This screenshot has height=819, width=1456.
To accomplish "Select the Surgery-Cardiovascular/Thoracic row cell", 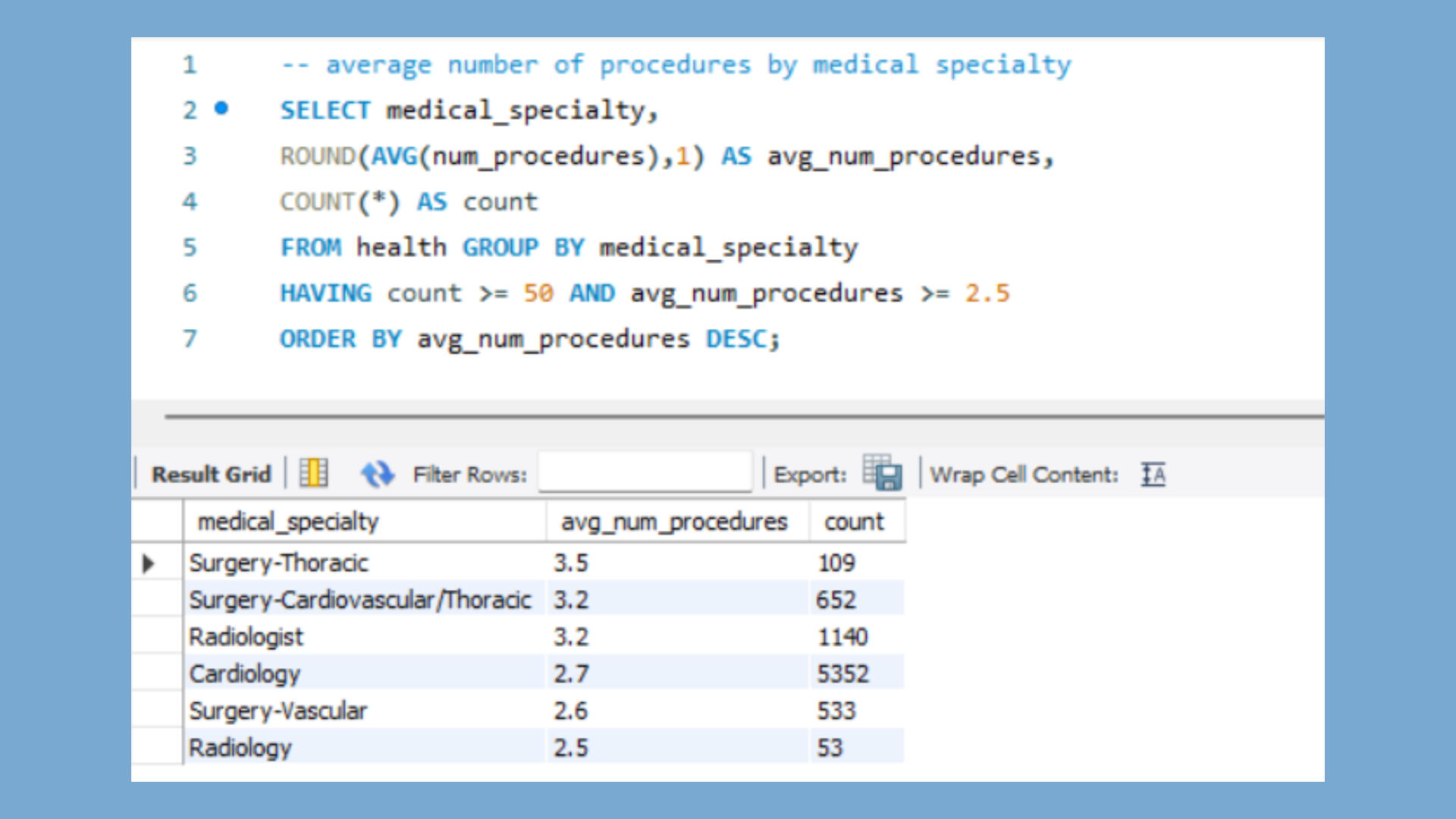I will (x=359, y=600).
